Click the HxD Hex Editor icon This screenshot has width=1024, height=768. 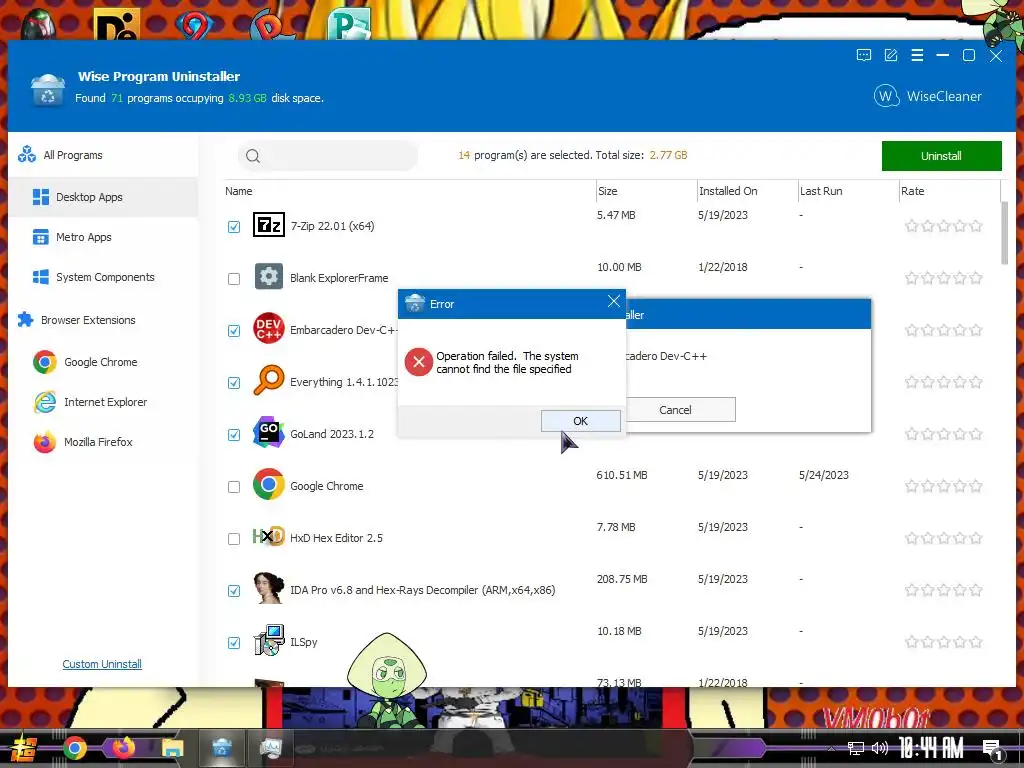pos(268,536)
